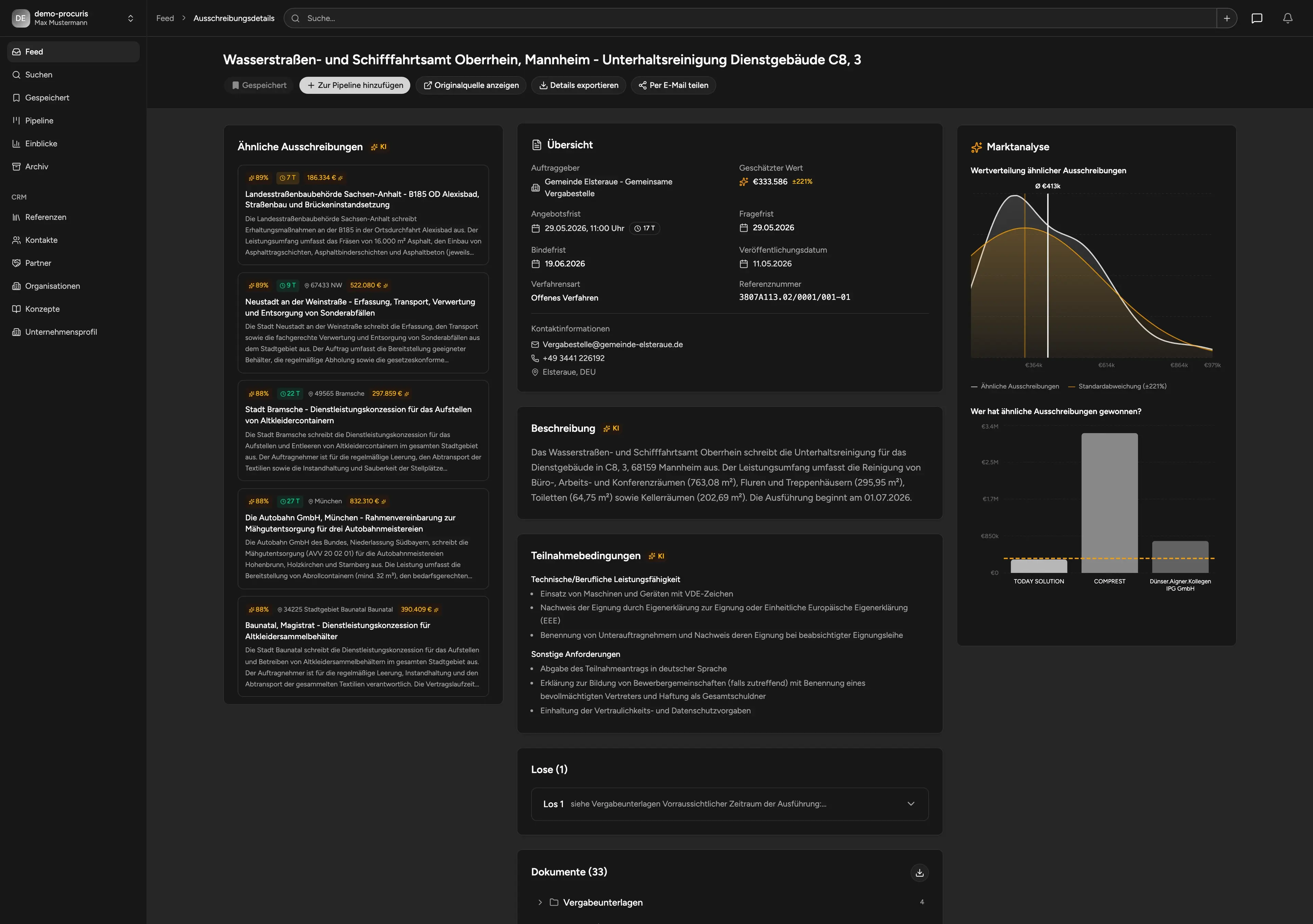This screenshot has width=1313, height=924.
Task: Open Einblicke in the sidebar
Action: tap(73, 144)
